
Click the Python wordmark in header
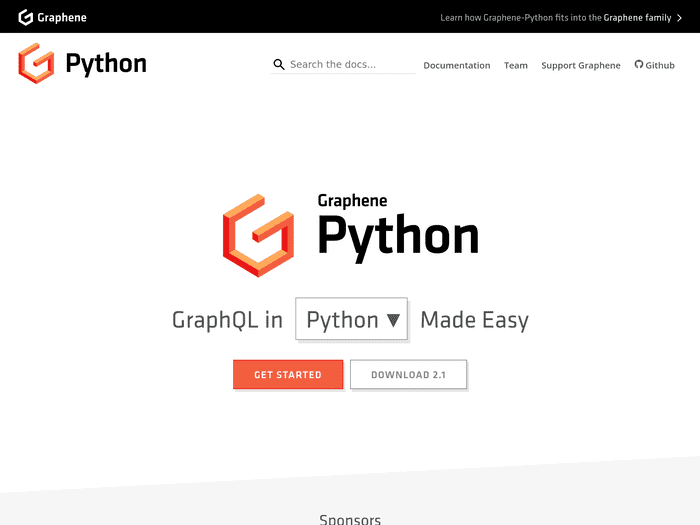(x=106, y=64)
